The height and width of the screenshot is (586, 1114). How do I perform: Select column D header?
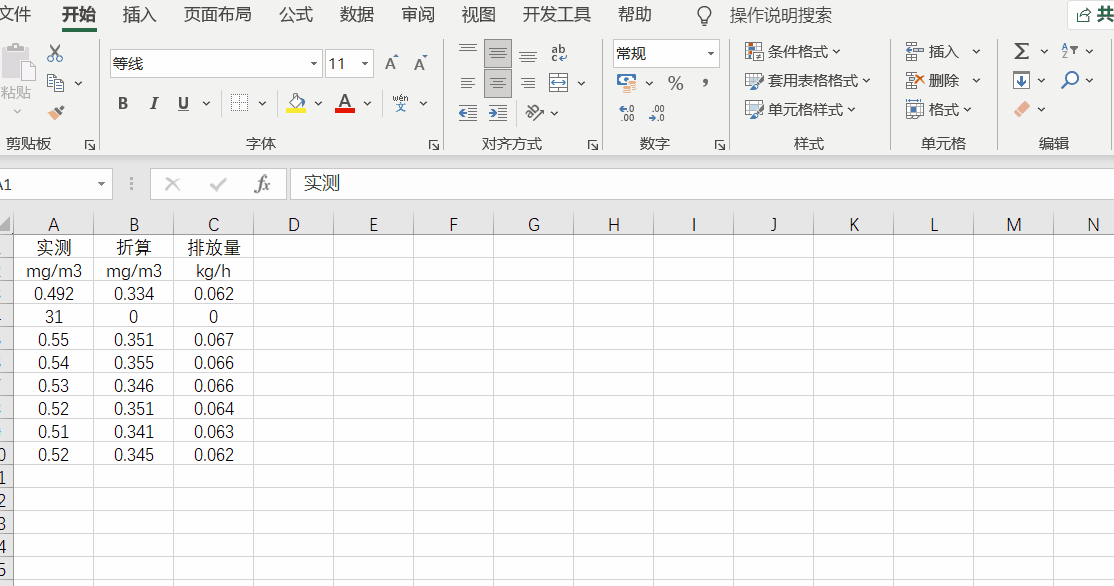[x=293, y=224]
